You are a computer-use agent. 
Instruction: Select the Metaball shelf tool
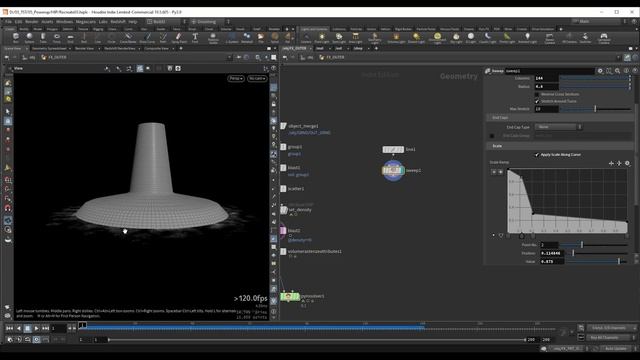coord(247,38)
